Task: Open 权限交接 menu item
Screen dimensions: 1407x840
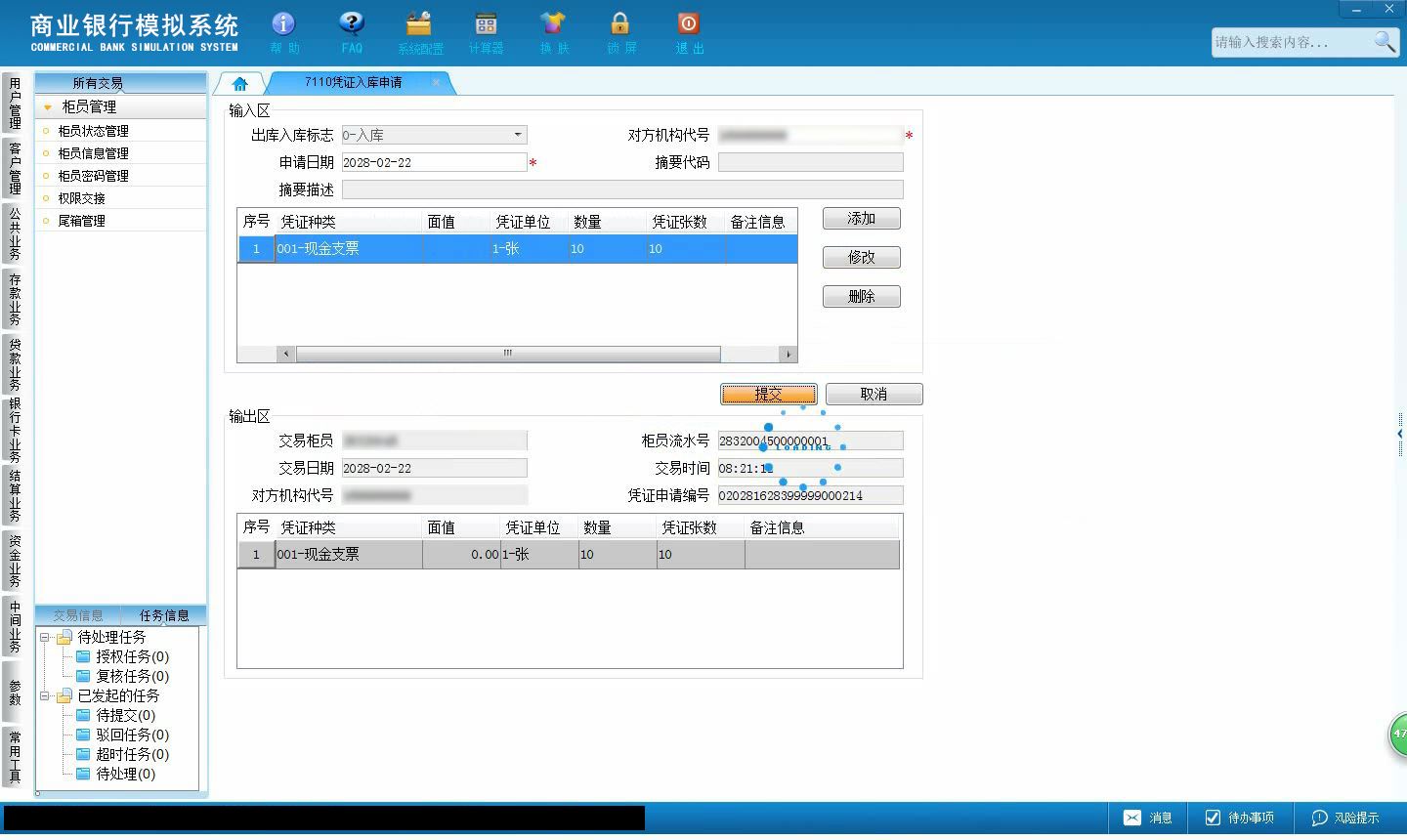Action: pos(81,198)
